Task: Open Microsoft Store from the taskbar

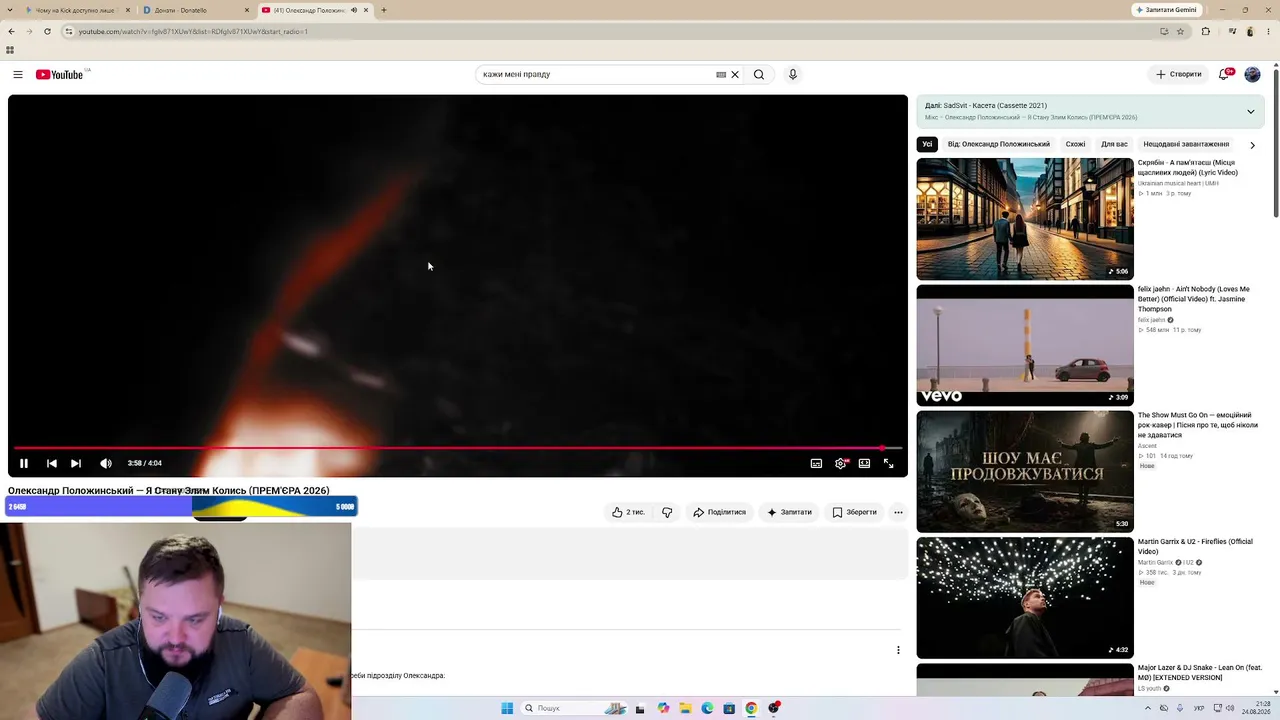Action: point(729,708)
